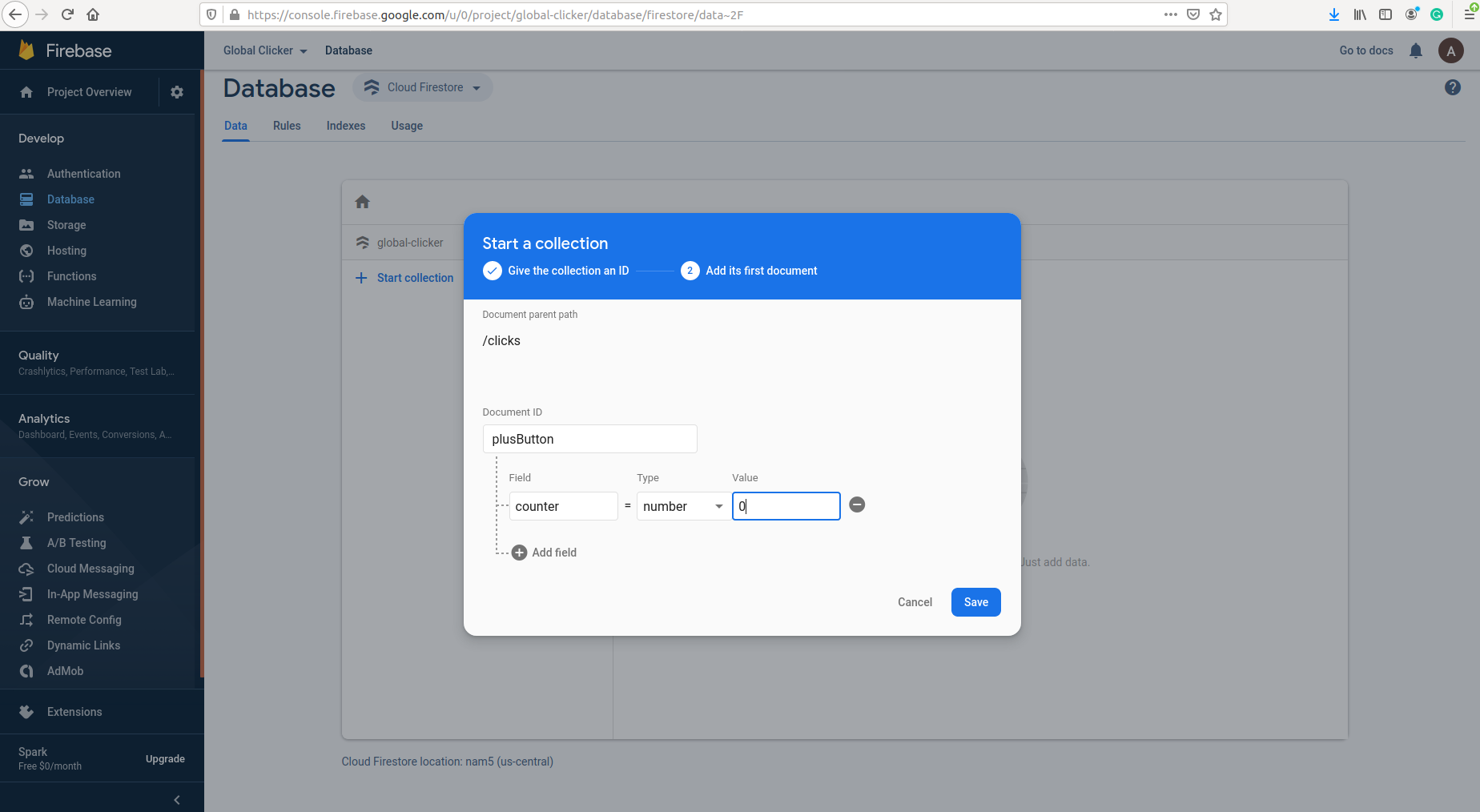Save the plusButton document
The width and height of the screenshot is (1480, 812).
pos(975,602)
